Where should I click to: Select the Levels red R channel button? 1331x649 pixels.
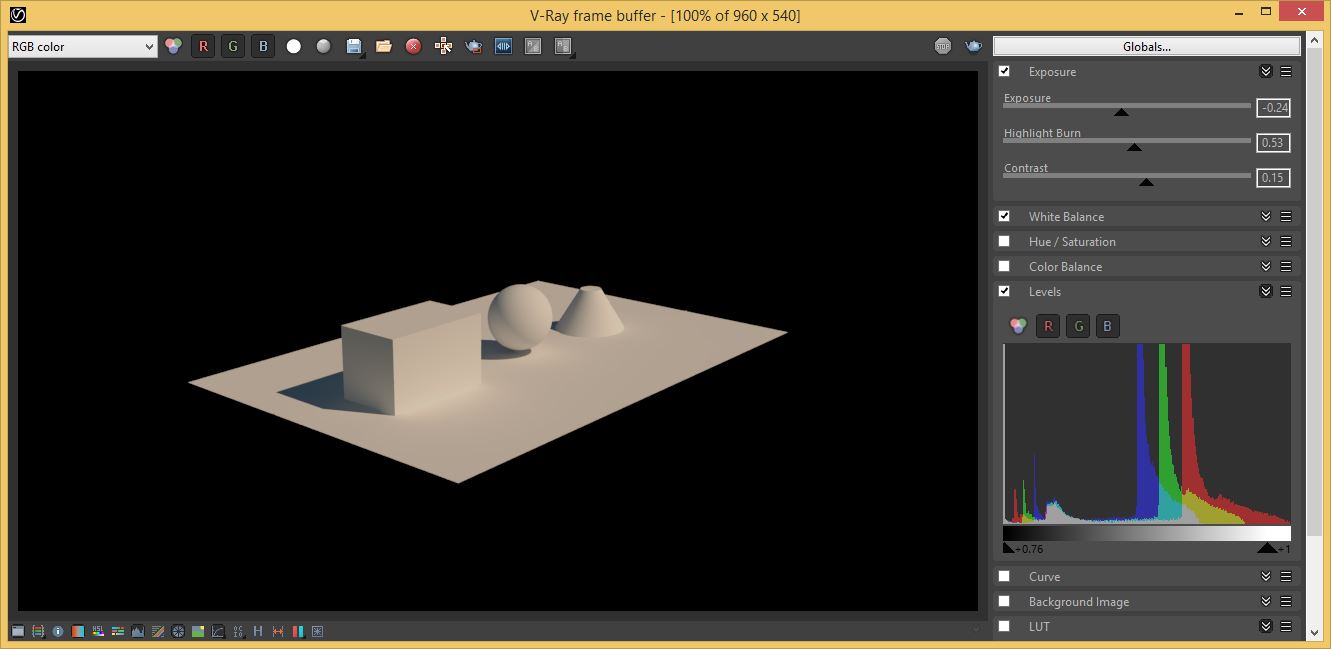point(1048,326)
